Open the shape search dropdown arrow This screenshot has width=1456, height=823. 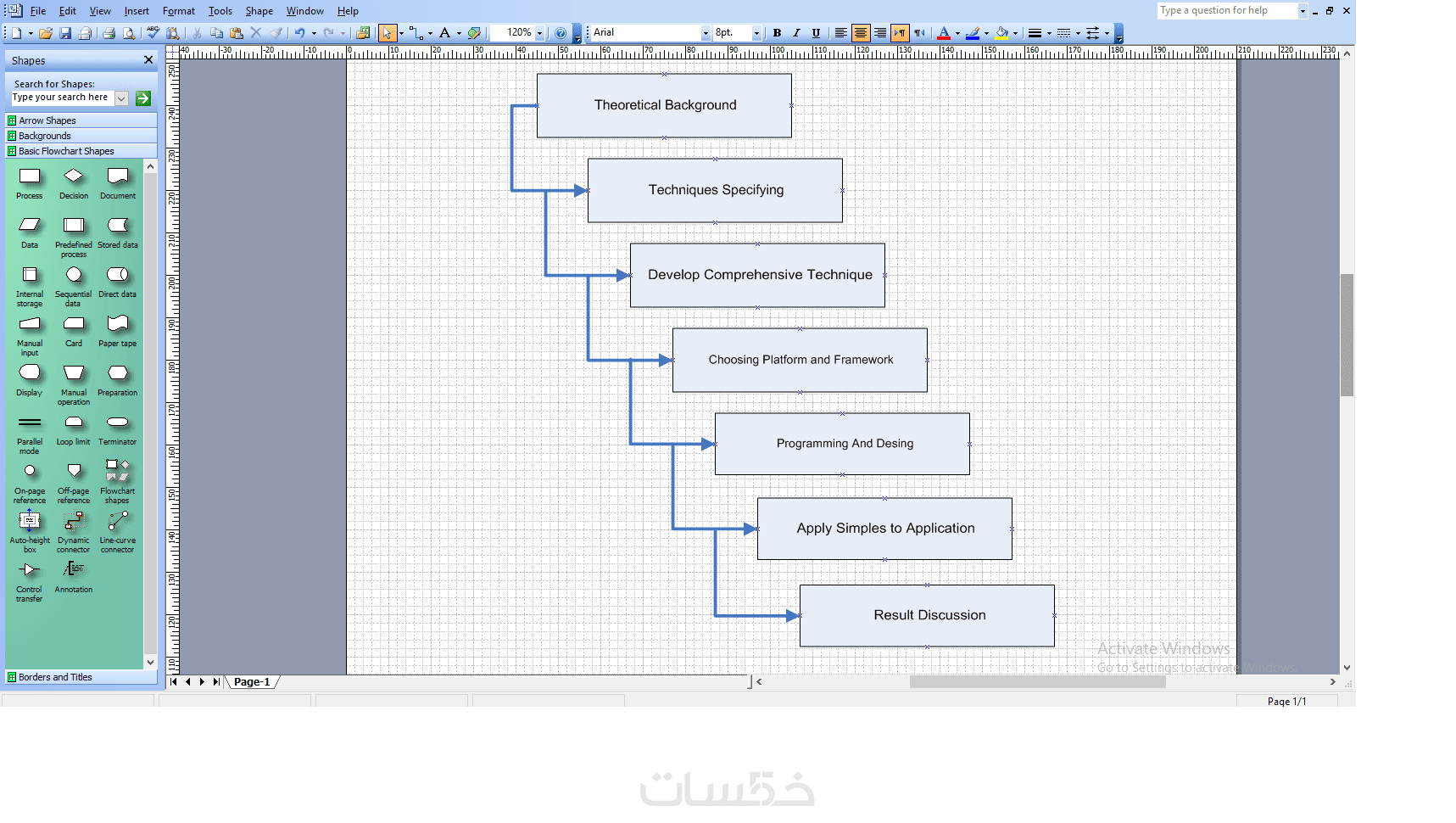(121, 98)
